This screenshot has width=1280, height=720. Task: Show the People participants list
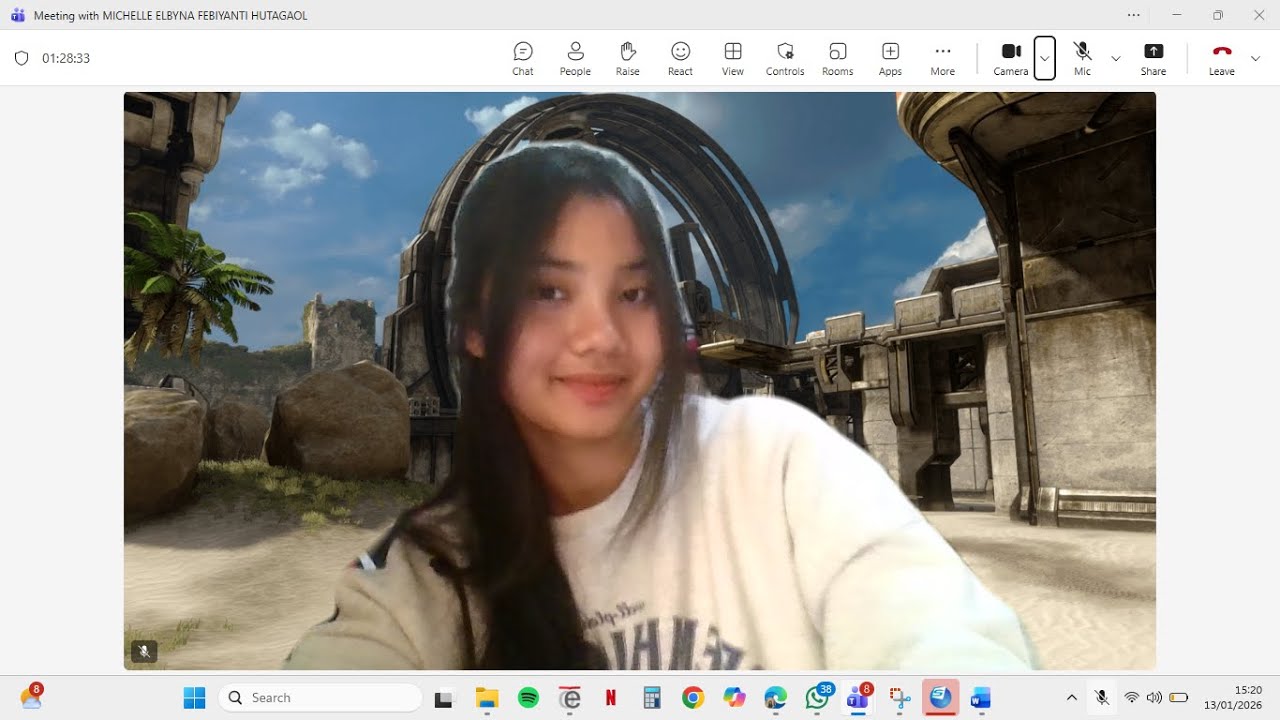[x=575, y=58]
